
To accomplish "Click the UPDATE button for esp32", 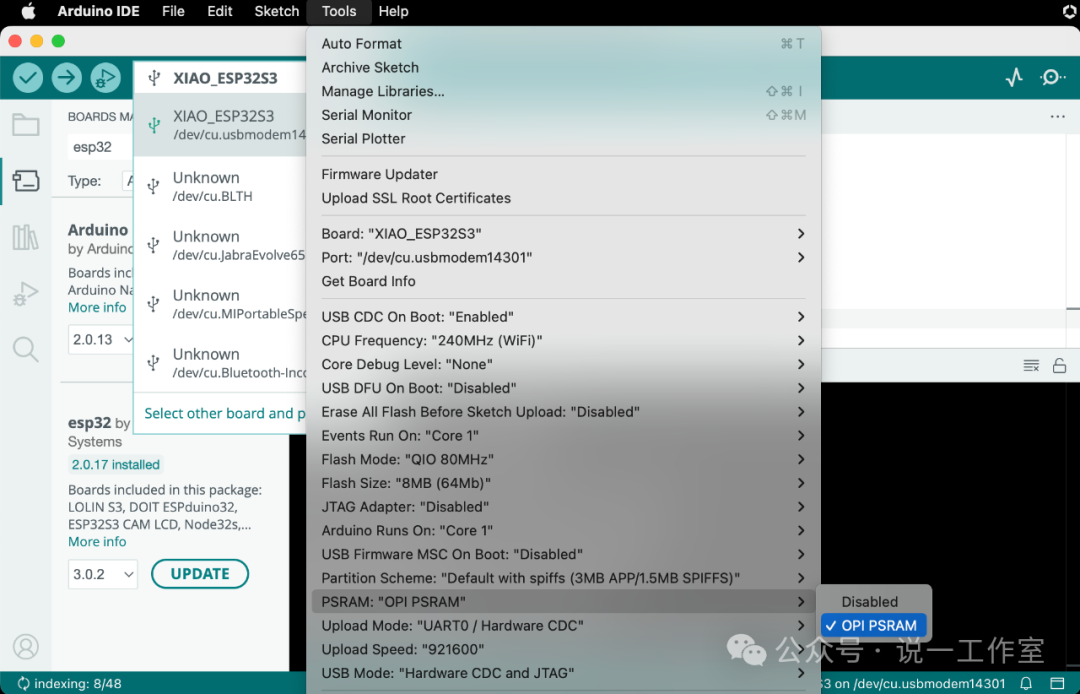I will pos(200,574).
